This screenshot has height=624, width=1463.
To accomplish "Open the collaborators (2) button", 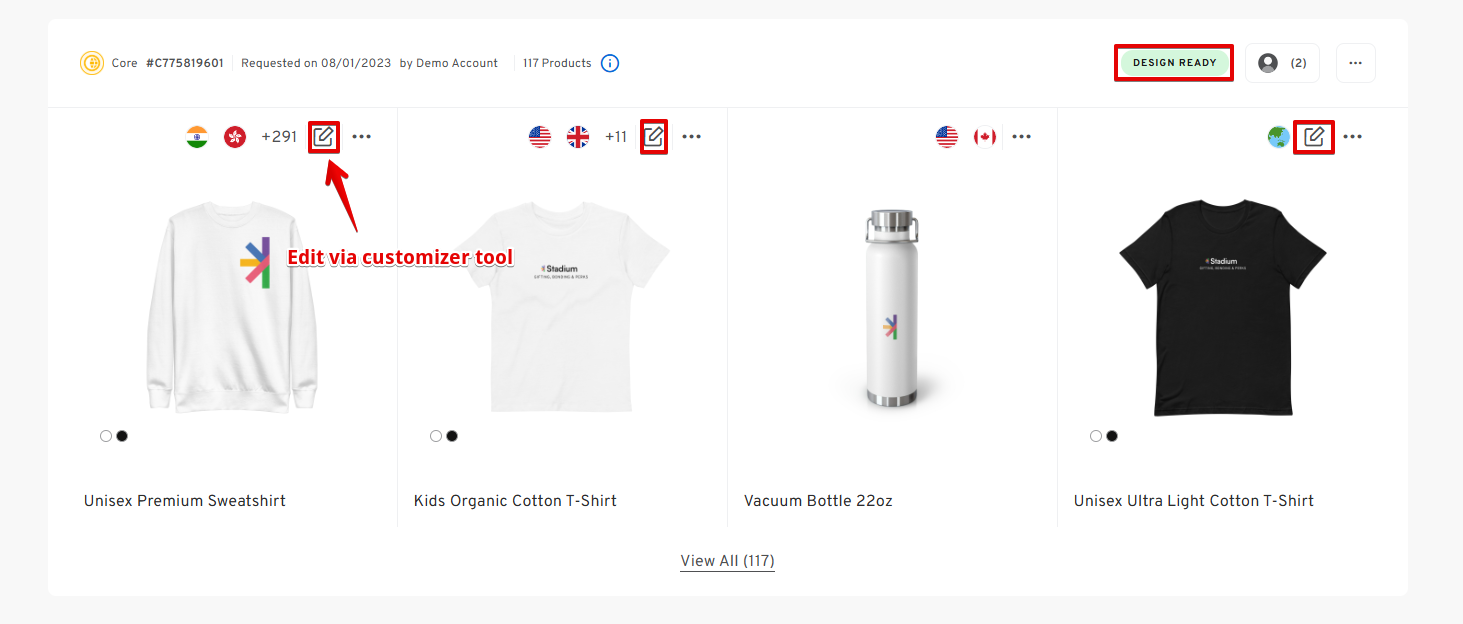I will click(1282, 63).
